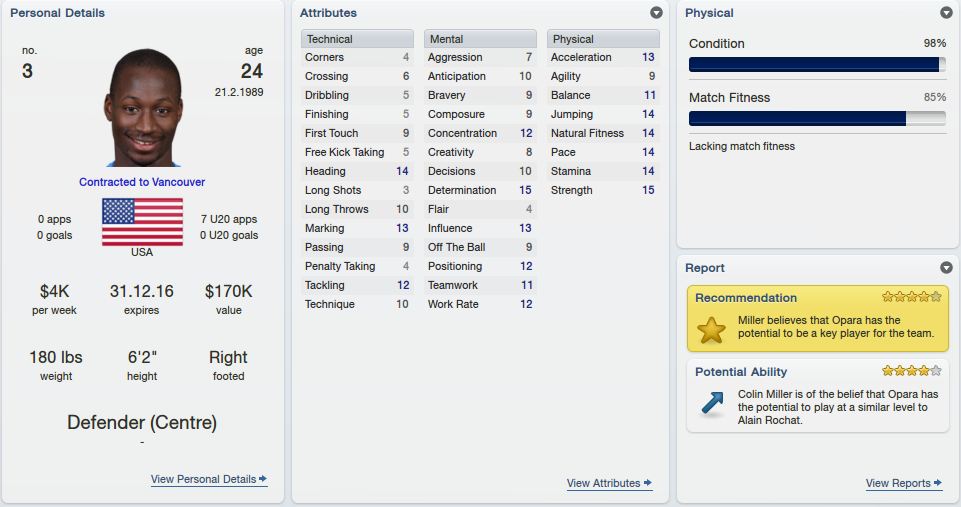Click the arrow beside View Personal Details
961x507 pixels.
[263, 479]
